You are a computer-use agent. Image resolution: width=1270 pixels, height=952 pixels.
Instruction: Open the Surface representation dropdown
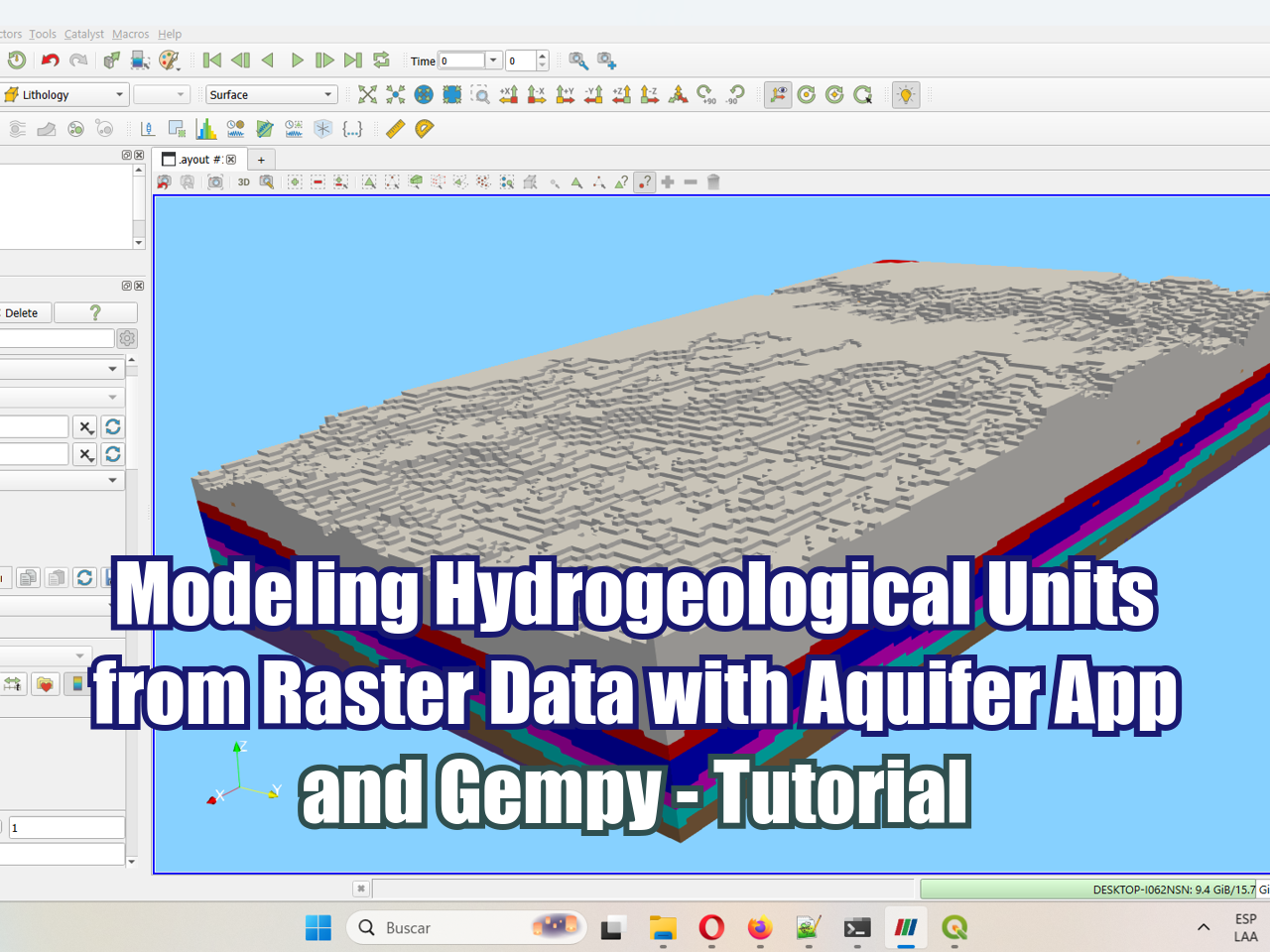point(271,94)
